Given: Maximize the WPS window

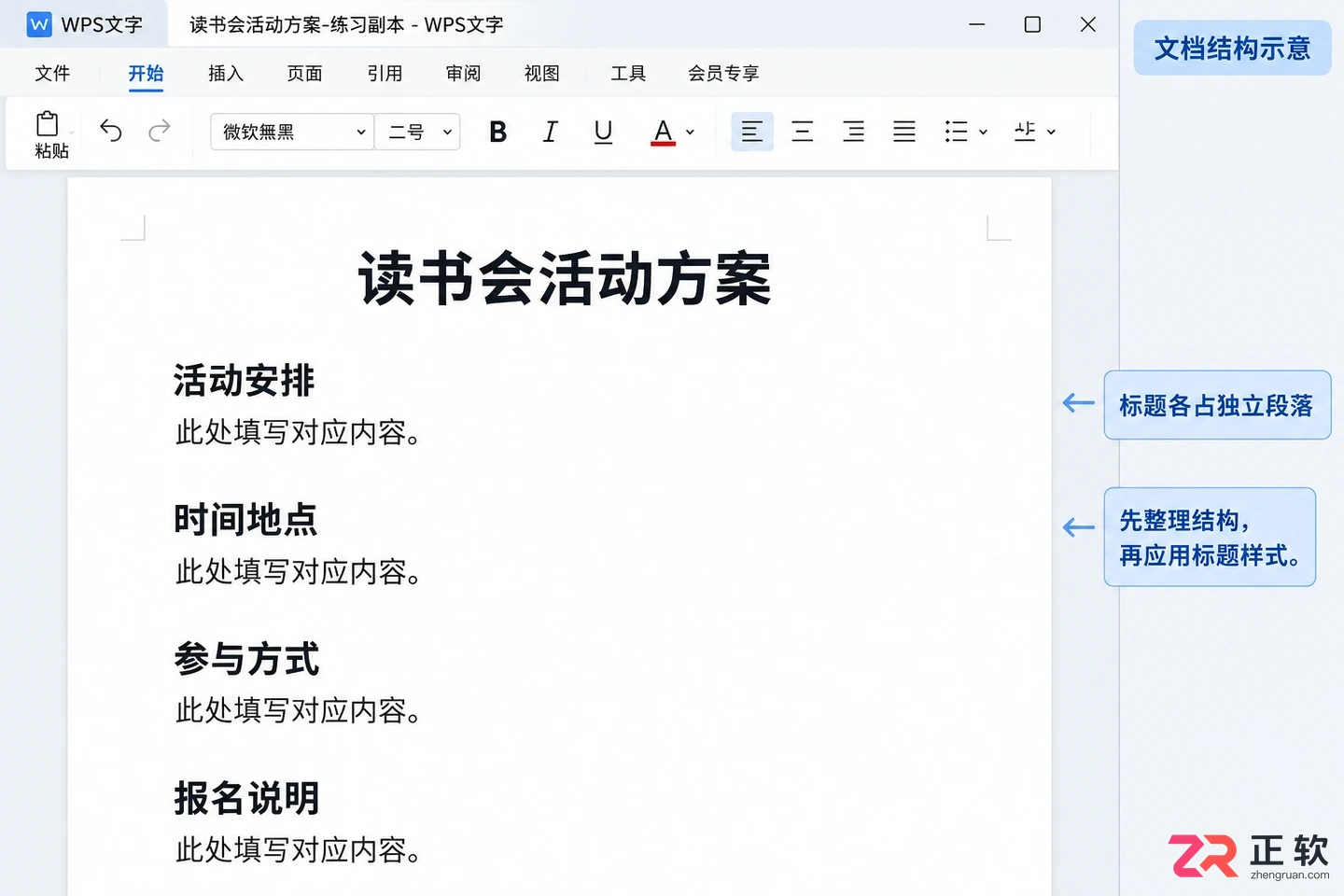Looking at the screenshot, I should (x=1032, y=24).
